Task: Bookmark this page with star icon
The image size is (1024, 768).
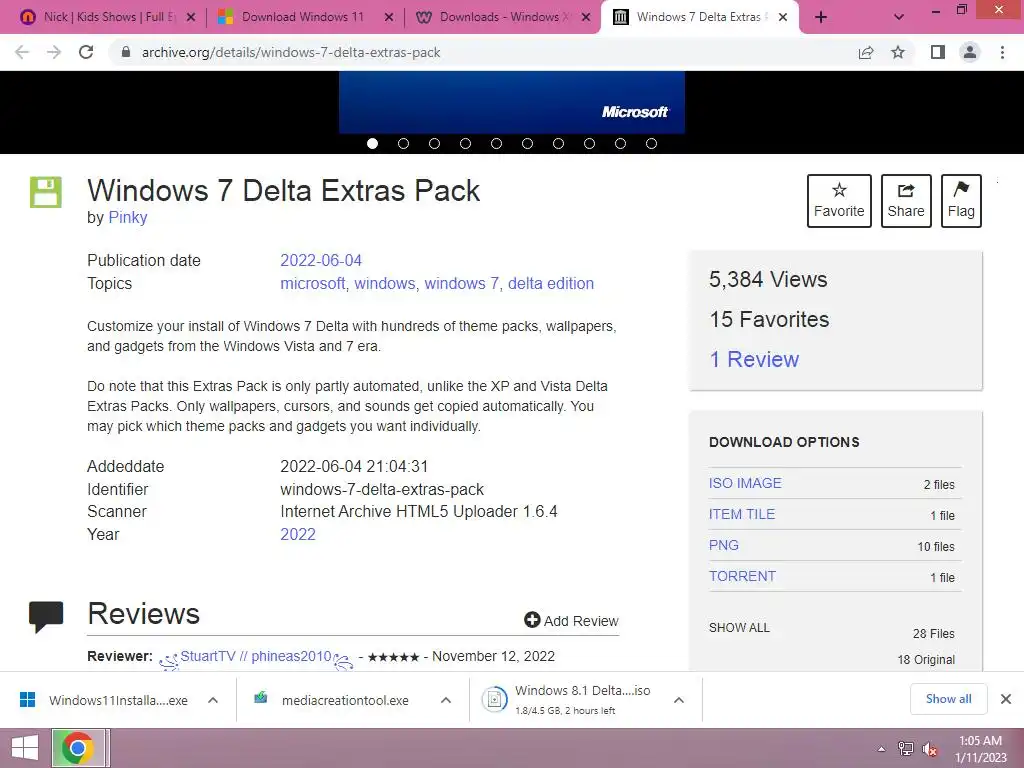Action: 898,52
